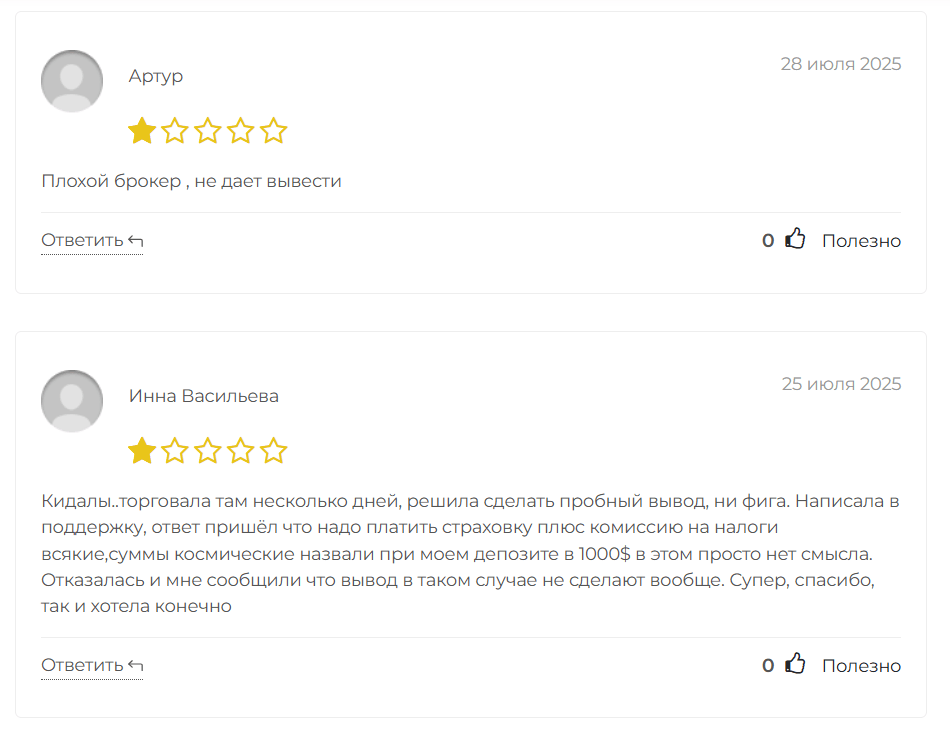Click reply arrow icon in Артур's review
Image resolution: width=950 pixels, height=737 pixels.
click(136, 241)
